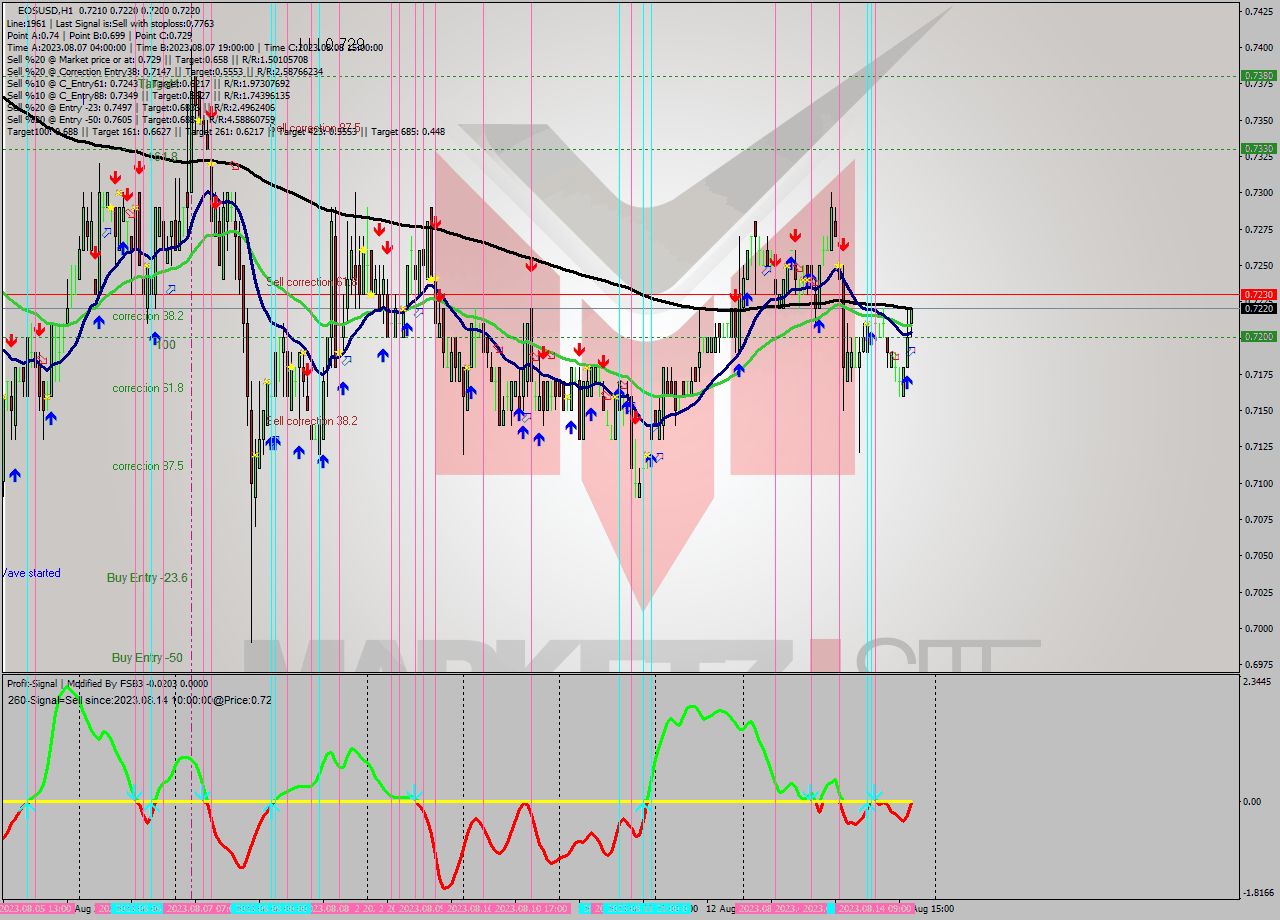Click the 'Sell correction 38.2' chart label
The image size is (1280, 920).
312,421
